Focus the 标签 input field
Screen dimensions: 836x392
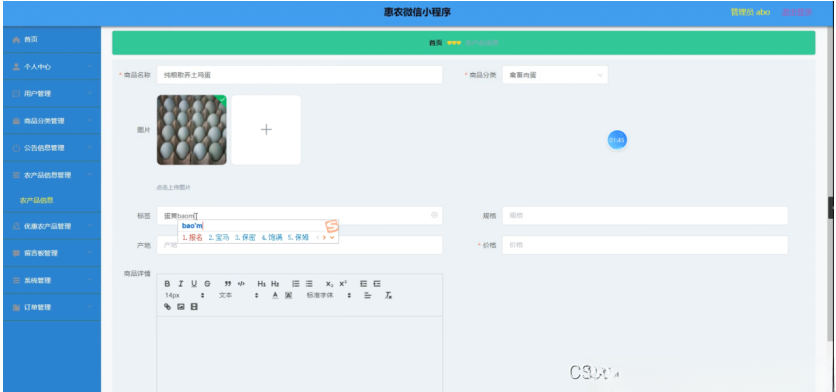point(300,215)
